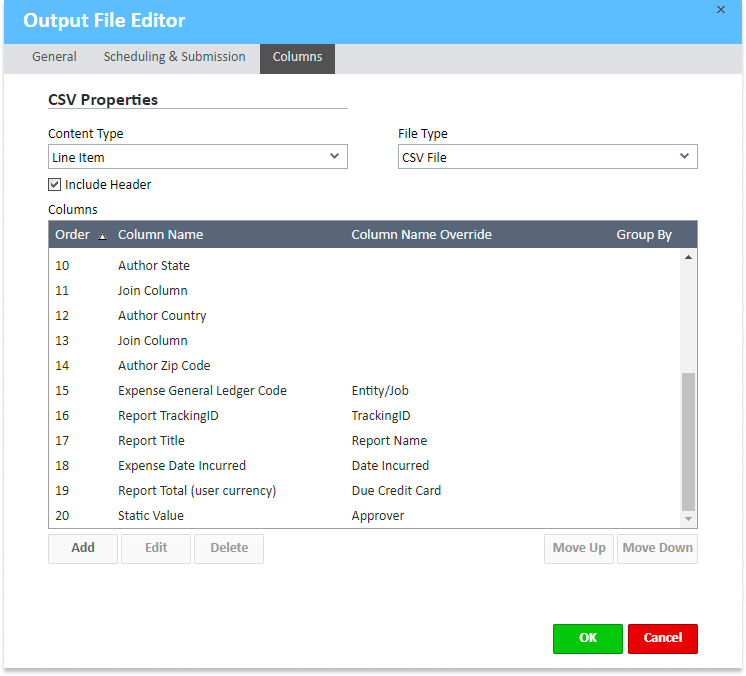Click scrollbar up arrow in Columns list

coord(688,258)
